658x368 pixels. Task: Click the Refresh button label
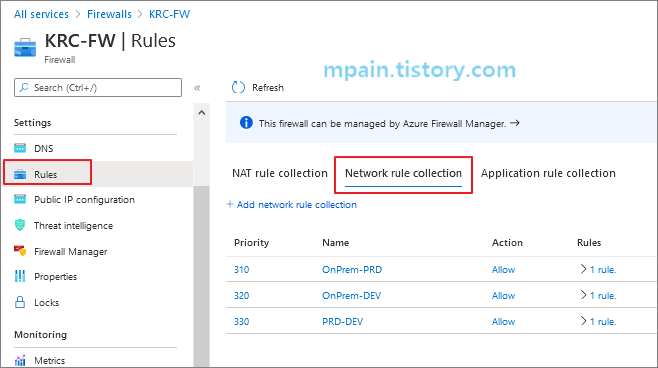268,88
